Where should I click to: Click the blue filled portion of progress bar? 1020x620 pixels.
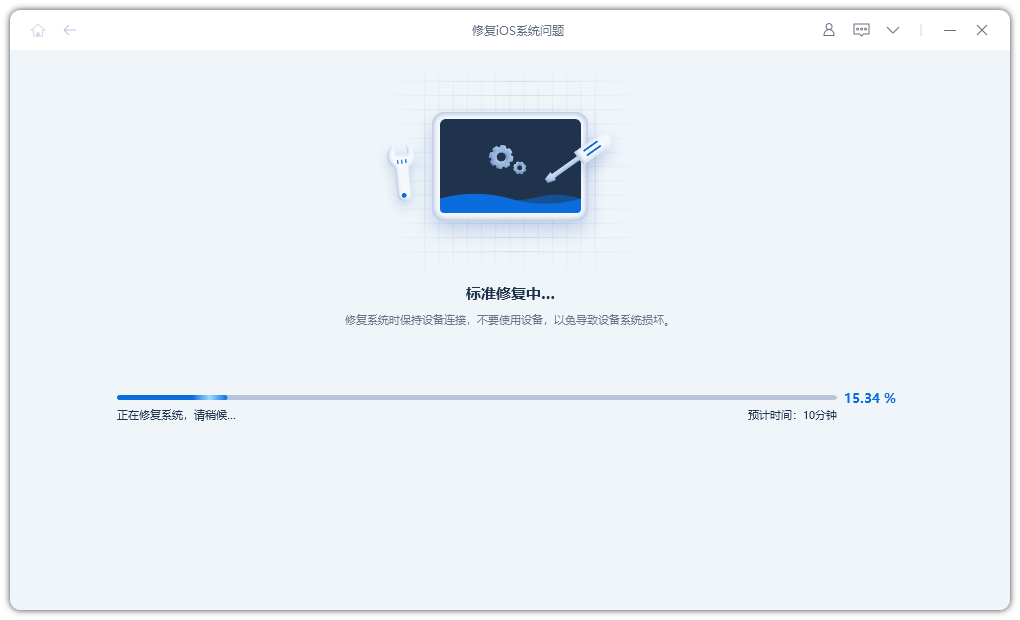click(170, 396)
